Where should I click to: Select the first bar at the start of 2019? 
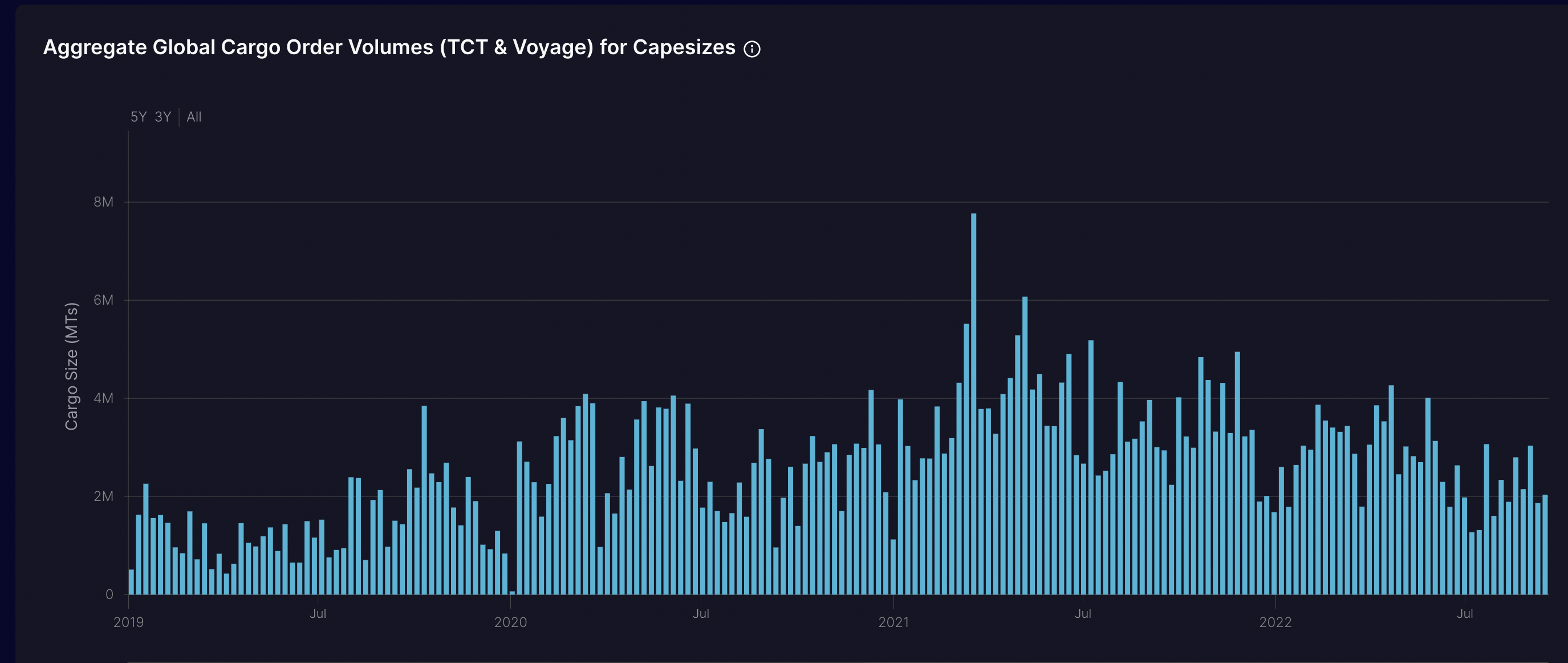132,582
